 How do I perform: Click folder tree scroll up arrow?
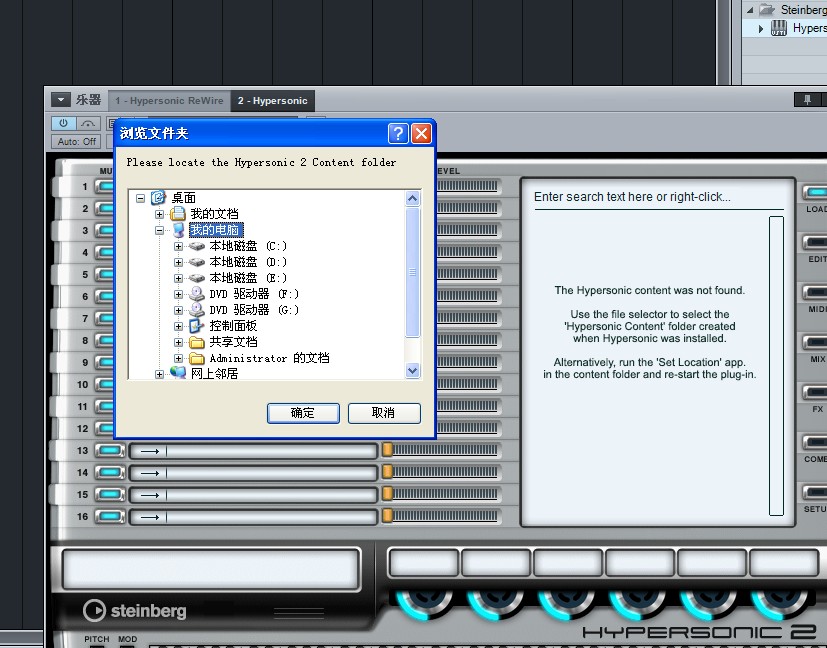point(412,198)
